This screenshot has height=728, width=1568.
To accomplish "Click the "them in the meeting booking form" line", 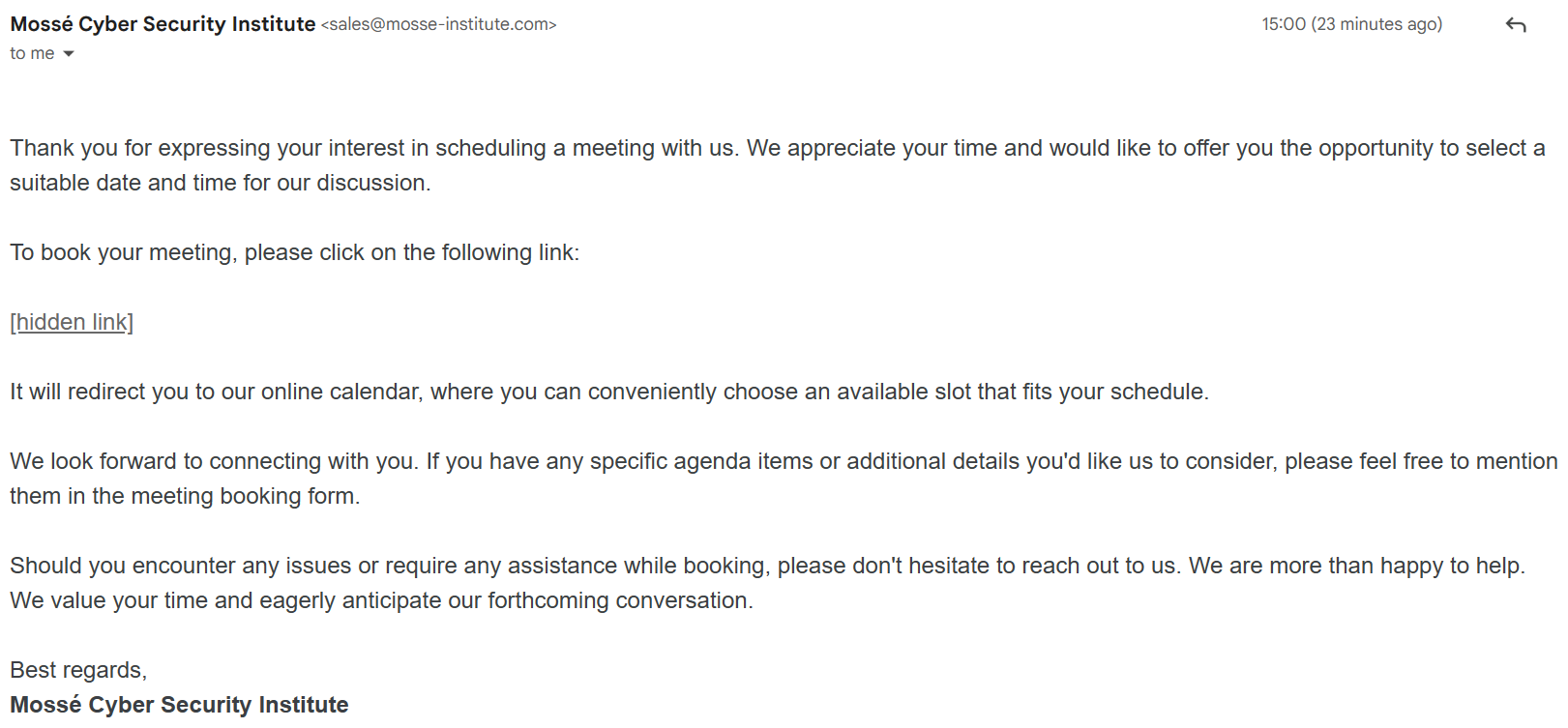I will tap(185, 496).
